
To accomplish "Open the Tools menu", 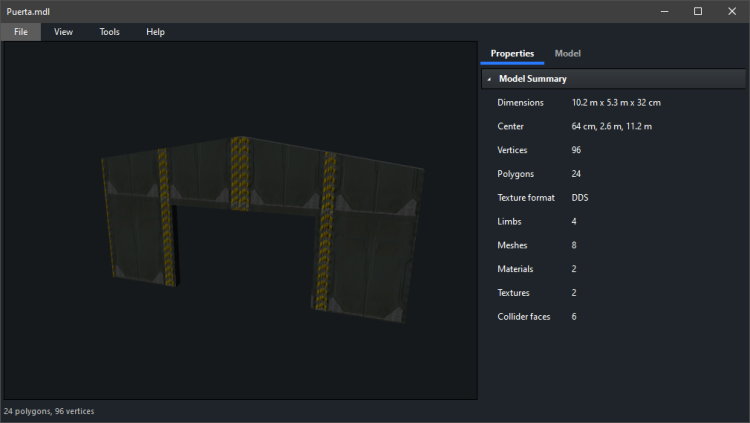I will point(109,32).
